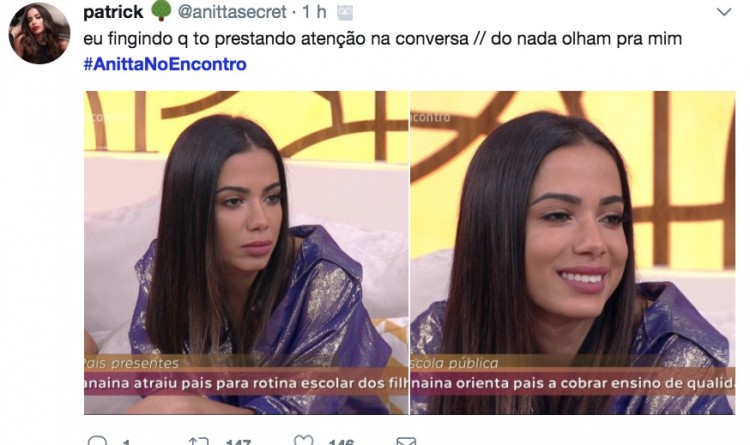Open the left photo with serious expression

(x=246, y=253)
